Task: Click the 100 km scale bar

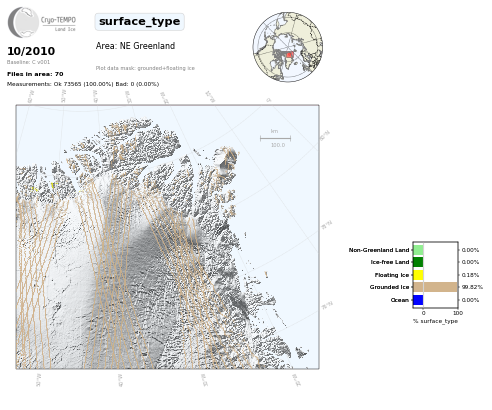Action: (x=275, y=138)
